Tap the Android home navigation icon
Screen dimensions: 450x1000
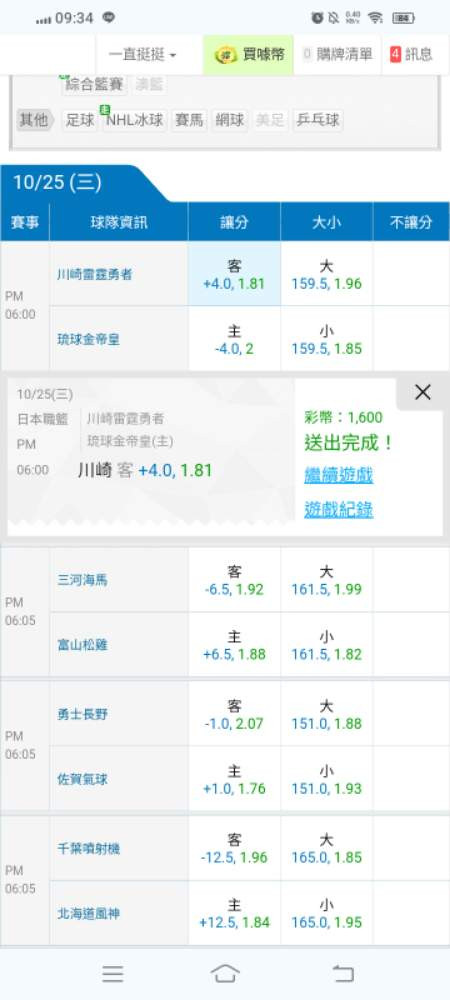pos(225,973)
